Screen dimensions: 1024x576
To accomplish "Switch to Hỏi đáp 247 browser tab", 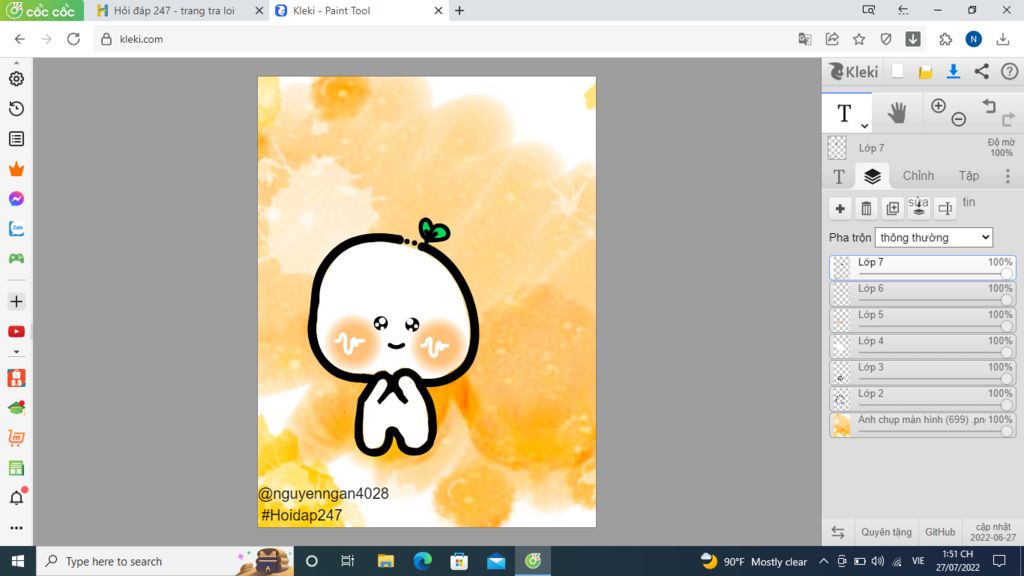I will (x=173, y=10).
